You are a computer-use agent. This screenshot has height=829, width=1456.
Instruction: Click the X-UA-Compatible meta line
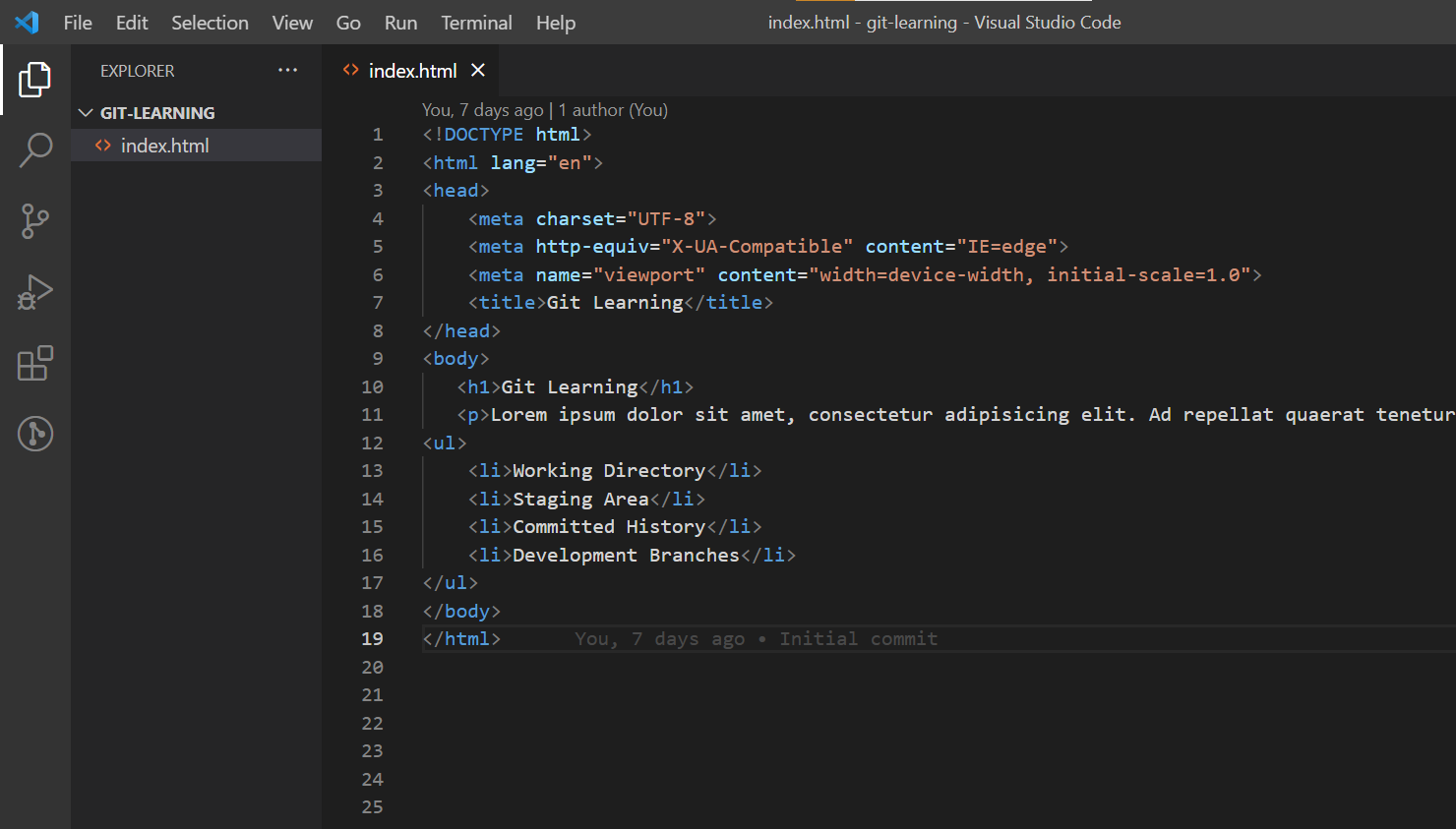coord(768,247)
